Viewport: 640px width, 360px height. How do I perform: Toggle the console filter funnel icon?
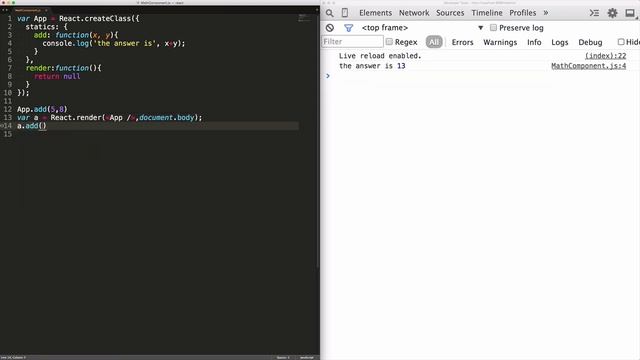[348, 28]
